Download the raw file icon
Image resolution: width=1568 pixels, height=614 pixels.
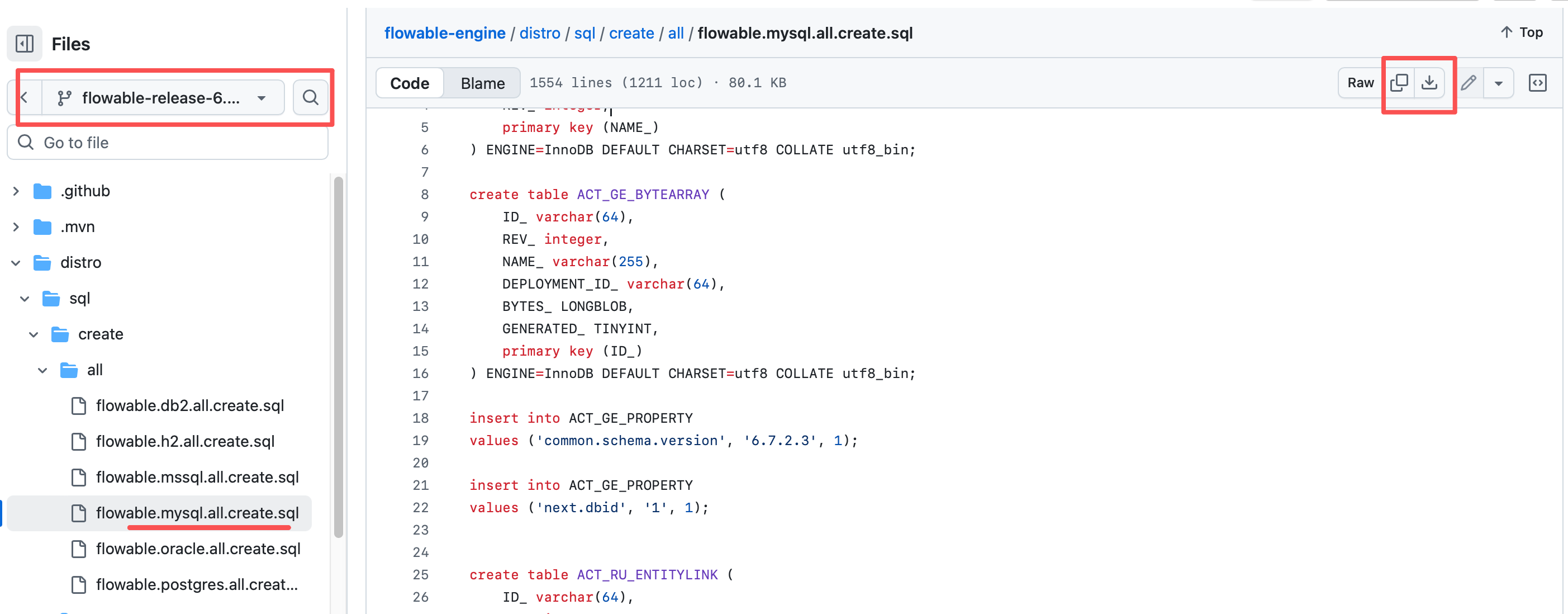(x=1429, y=83)
